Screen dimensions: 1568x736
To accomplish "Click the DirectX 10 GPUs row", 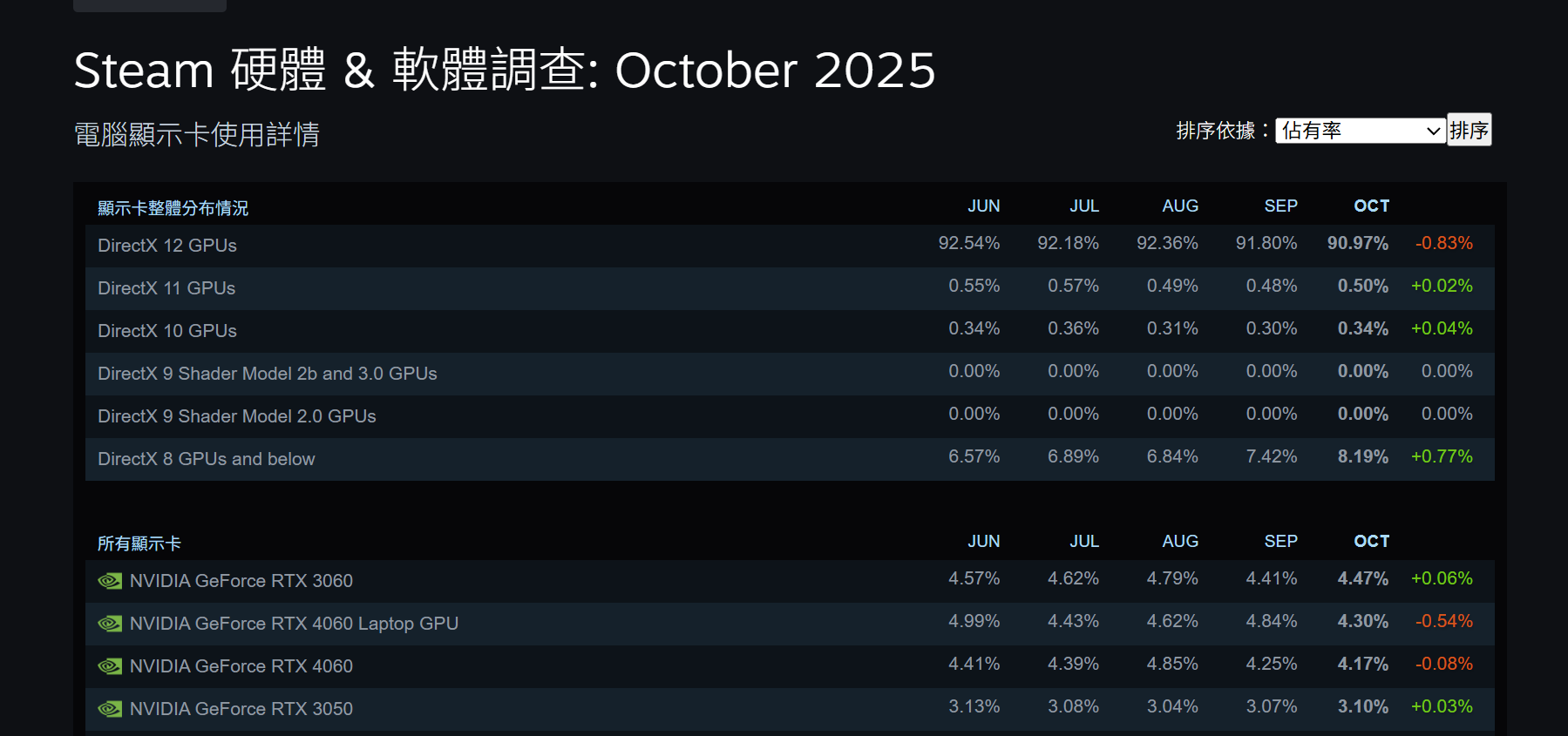I will click(x=167, y=331).
